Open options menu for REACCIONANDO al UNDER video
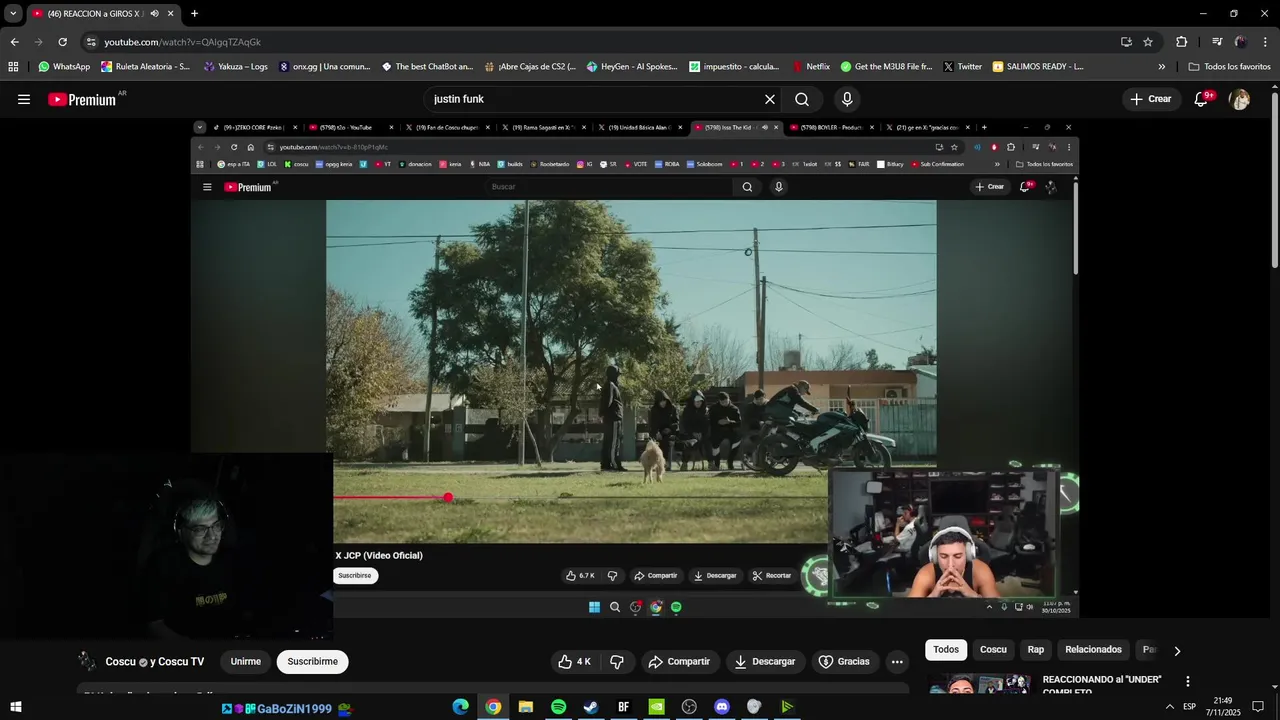This screenshot has width=1280, height=720. pos(1188,681)
